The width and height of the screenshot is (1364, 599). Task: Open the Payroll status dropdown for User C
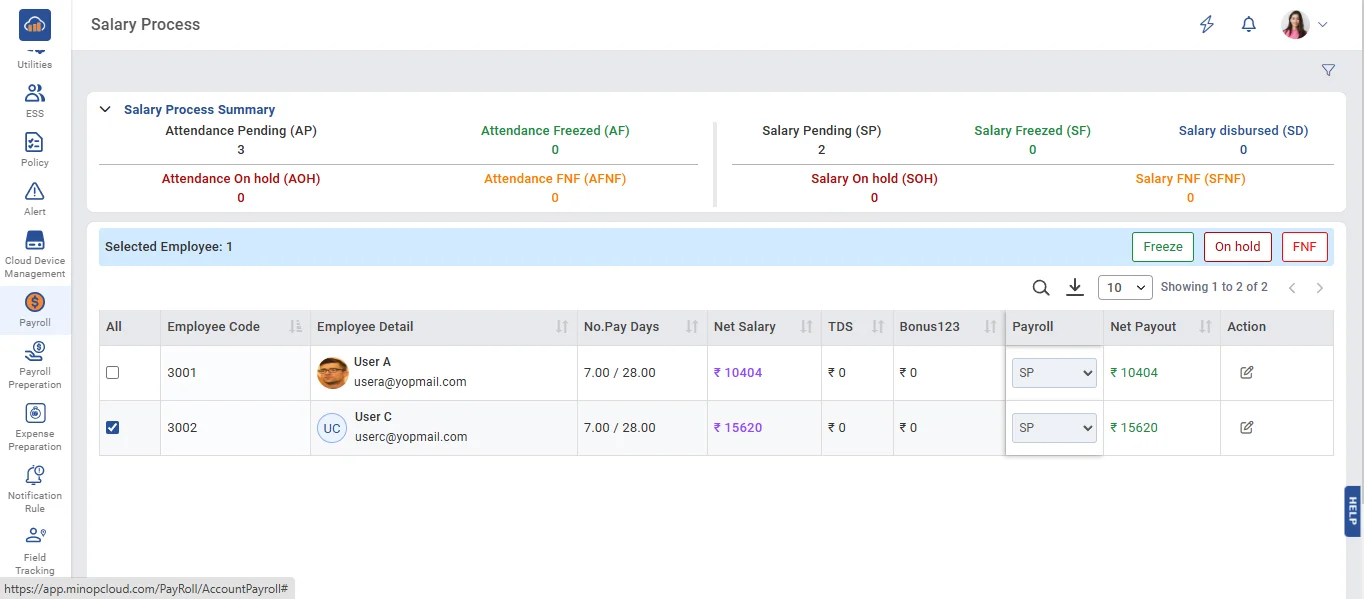(1054, 428)
